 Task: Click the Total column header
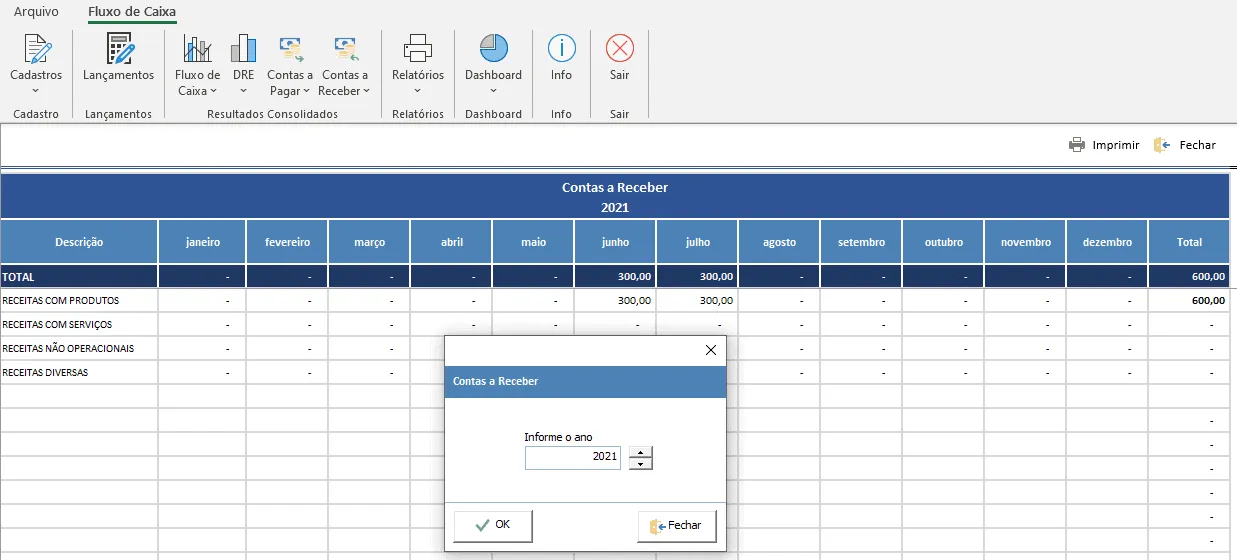coord(1189,242)
